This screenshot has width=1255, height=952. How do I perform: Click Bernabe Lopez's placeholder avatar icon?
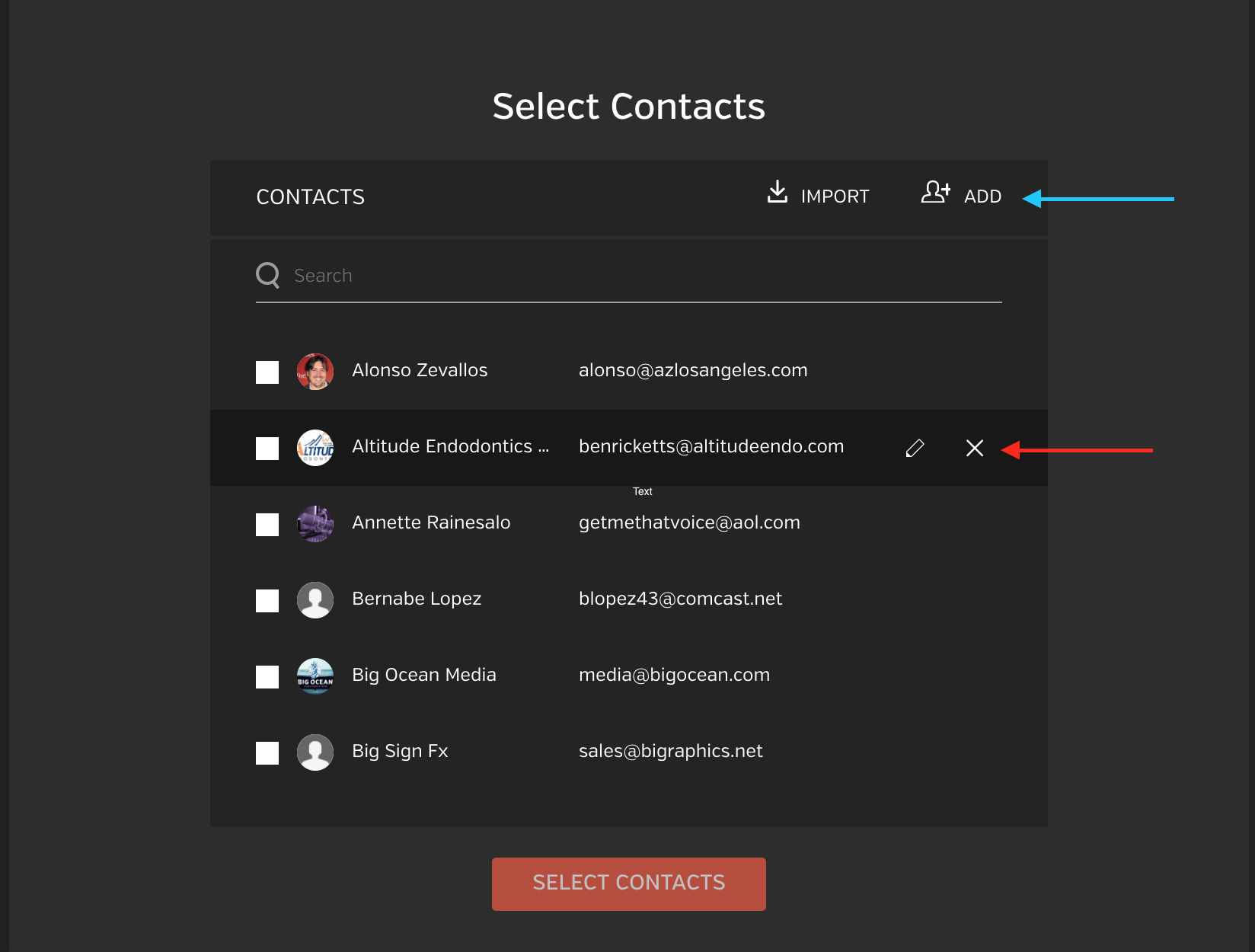click(315, 599)
